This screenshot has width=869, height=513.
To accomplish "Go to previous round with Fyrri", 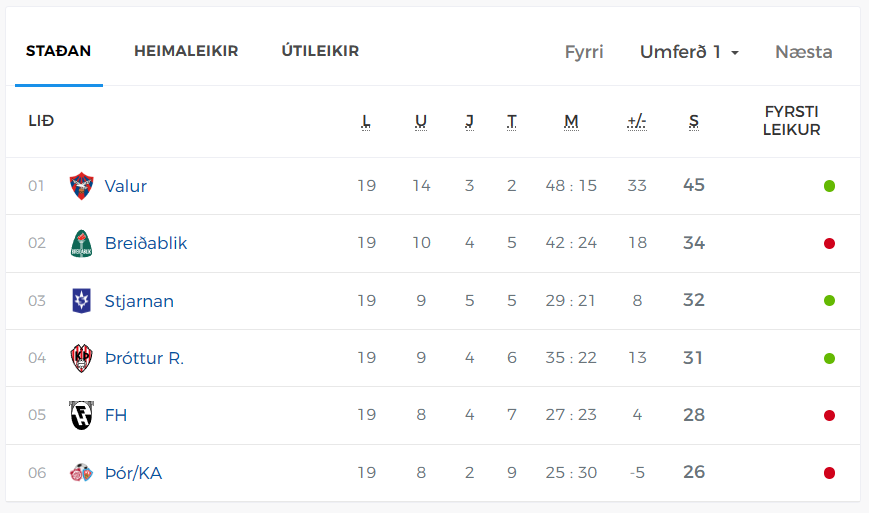I will 584,52.
